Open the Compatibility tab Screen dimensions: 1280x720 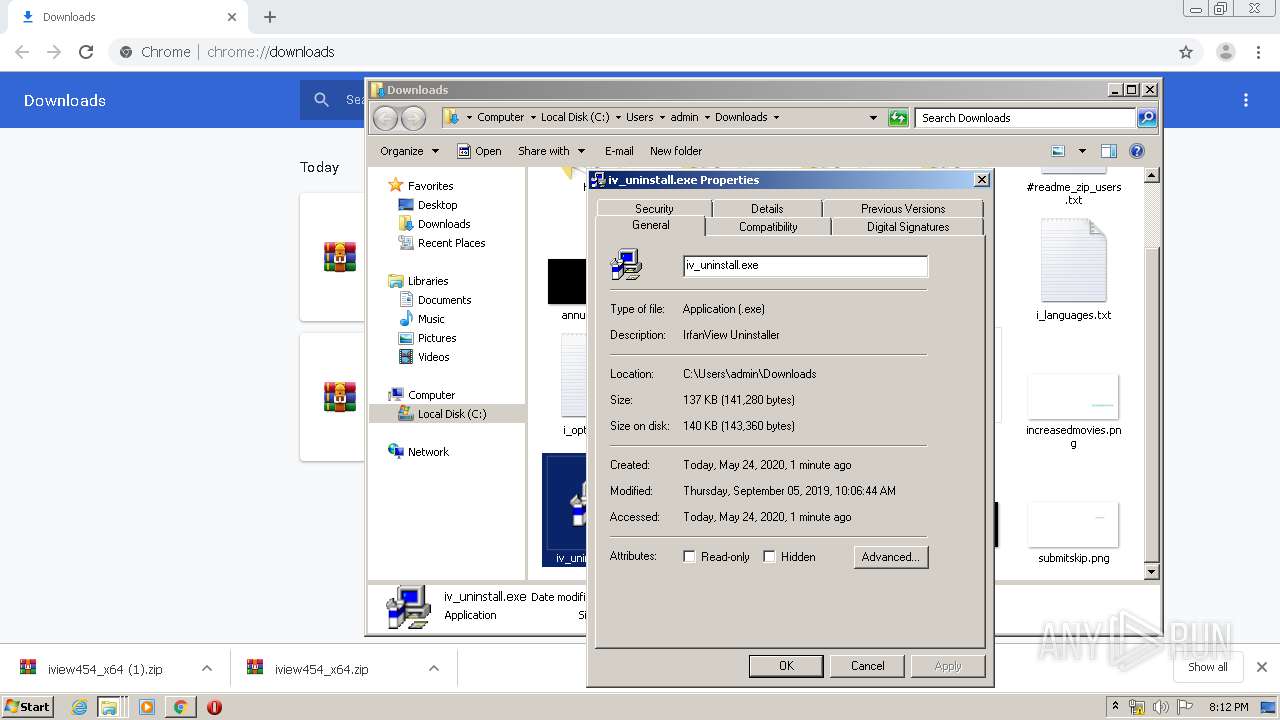768,227
